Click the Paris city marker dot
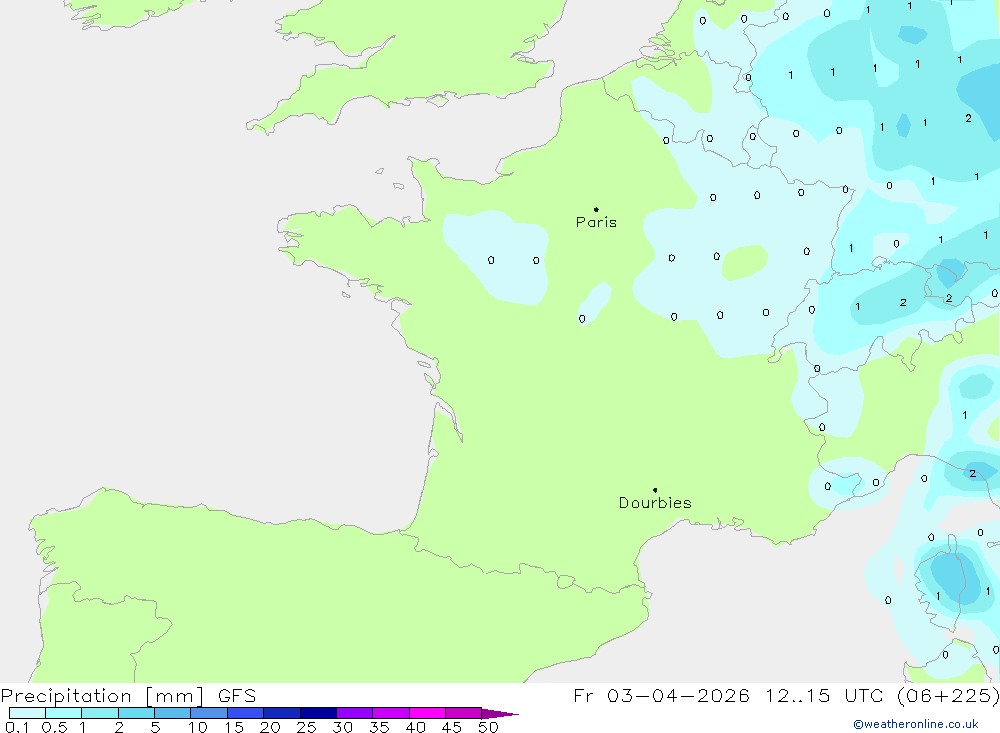Viewport: 1000px width, 733px height. 596,210
